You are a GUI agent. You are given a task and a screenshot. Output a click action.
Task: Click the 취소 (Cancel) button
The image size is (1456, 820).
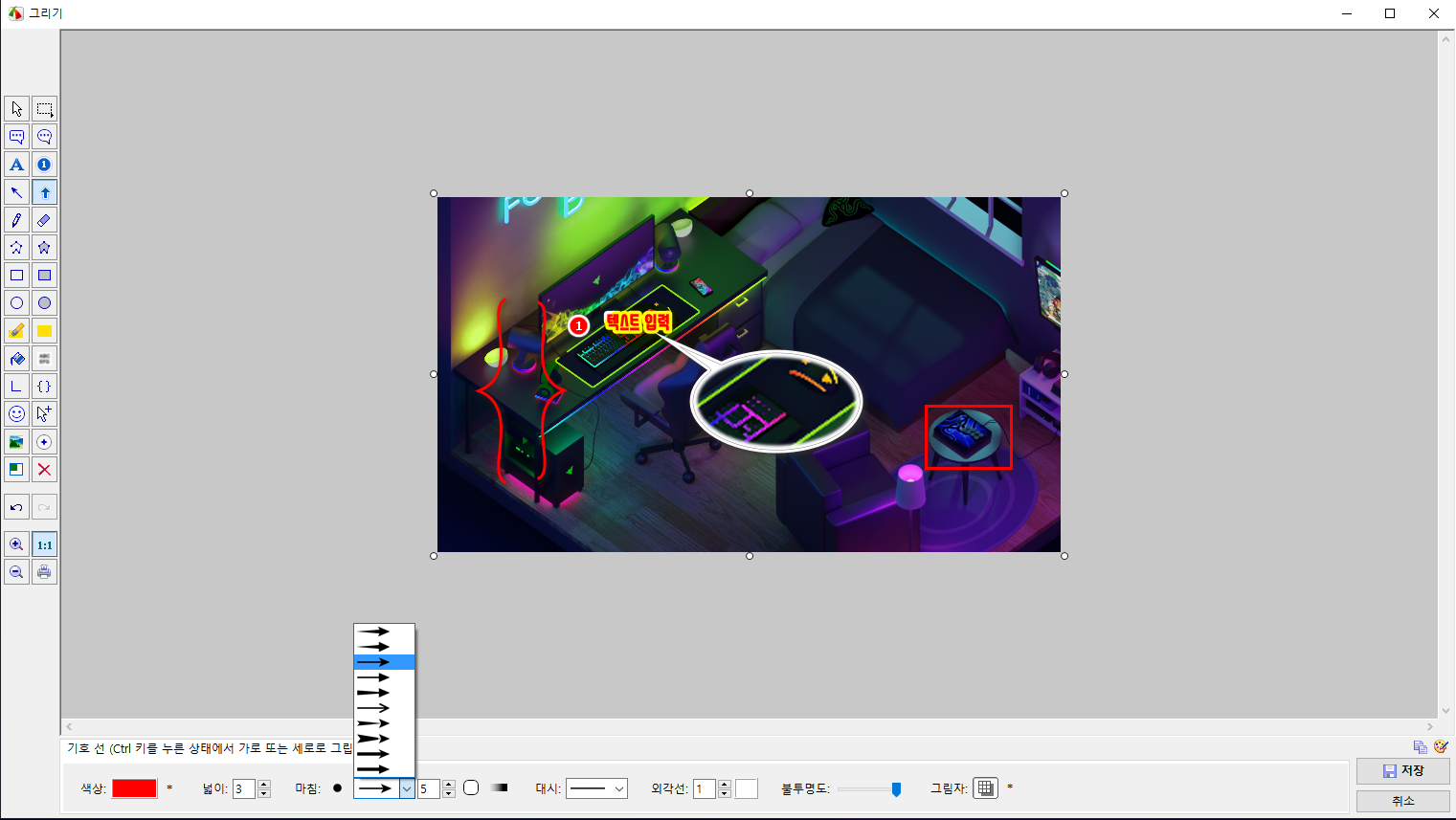pyautogui.click(x=1403, y=801)
